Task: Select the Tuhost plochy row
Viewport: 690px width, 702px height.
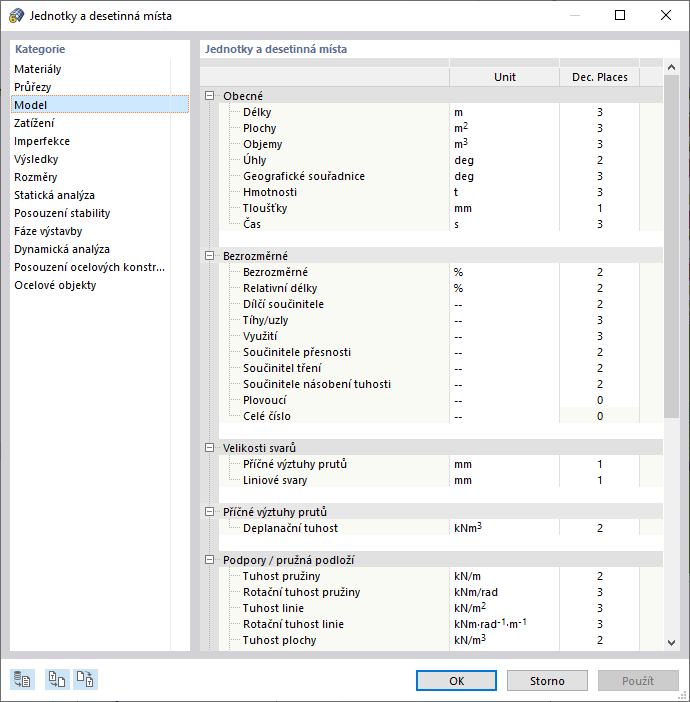Action: click(441, 640)
